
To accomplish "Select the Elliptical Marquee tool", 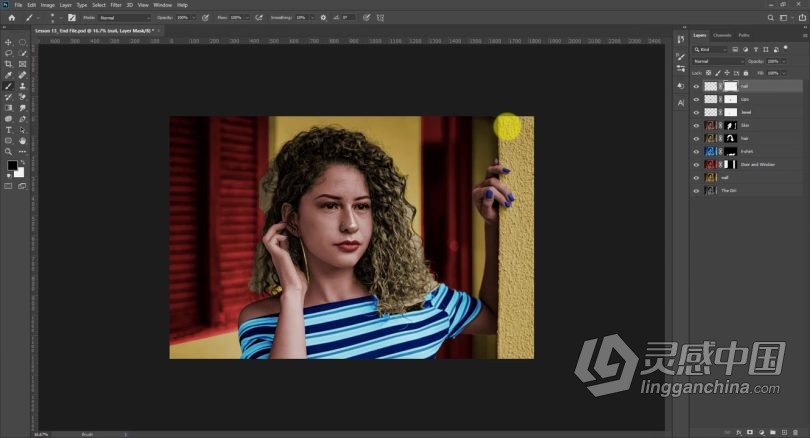I will click(23, 42).
